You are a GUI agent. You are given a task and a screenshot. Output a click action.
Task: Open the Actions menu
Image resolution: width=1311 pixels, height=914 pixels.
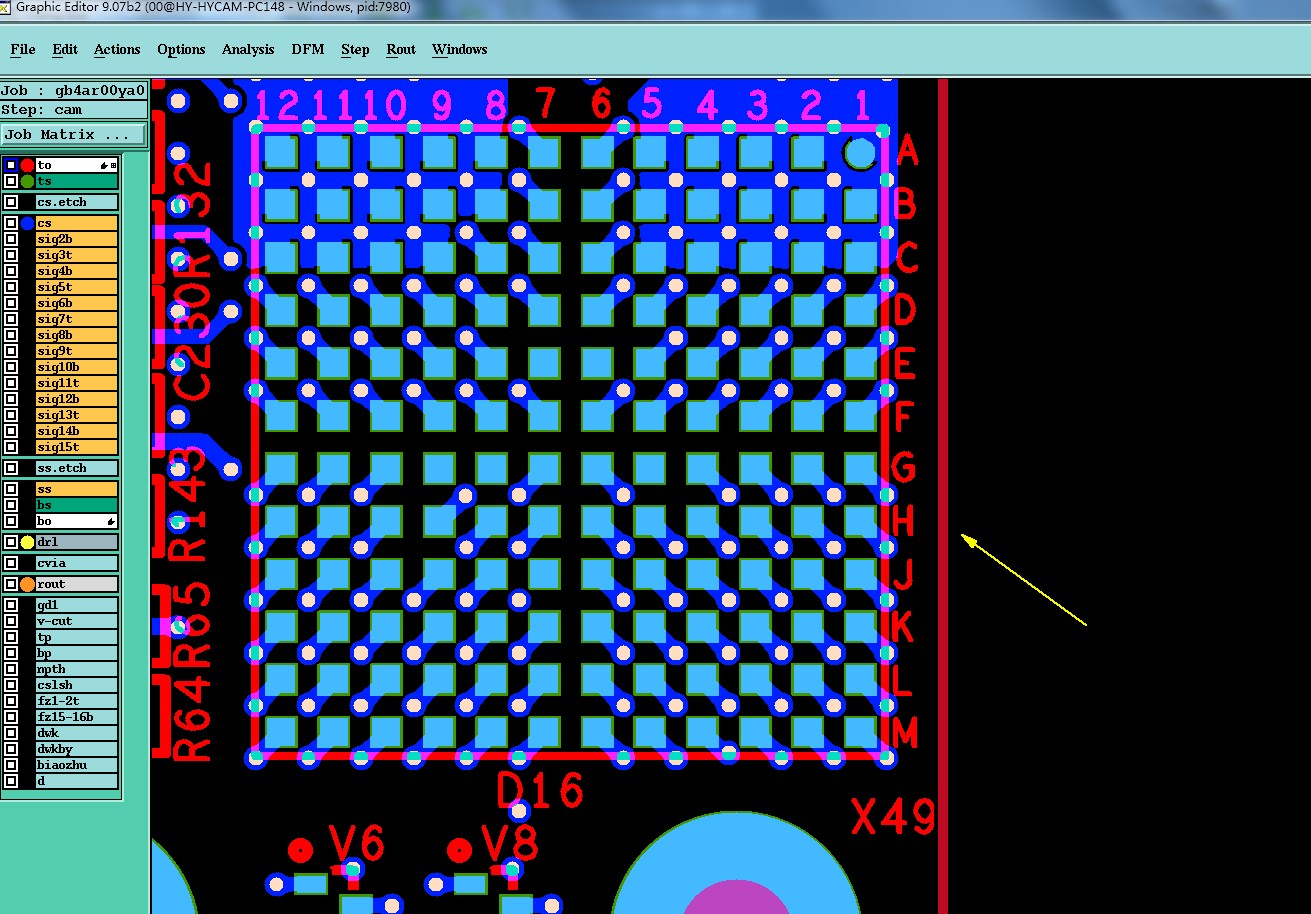(117, 49)
